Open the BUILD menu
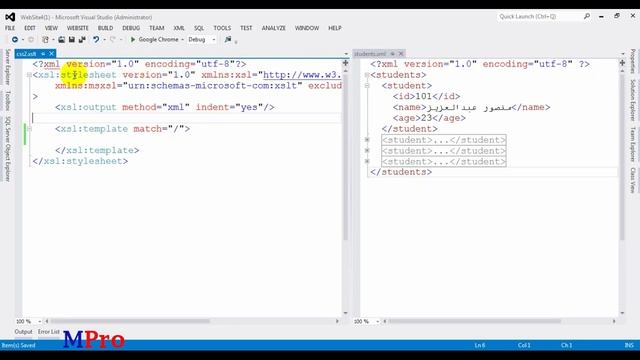The width and height of the screenshot is (640, 360). pos(105,28)
